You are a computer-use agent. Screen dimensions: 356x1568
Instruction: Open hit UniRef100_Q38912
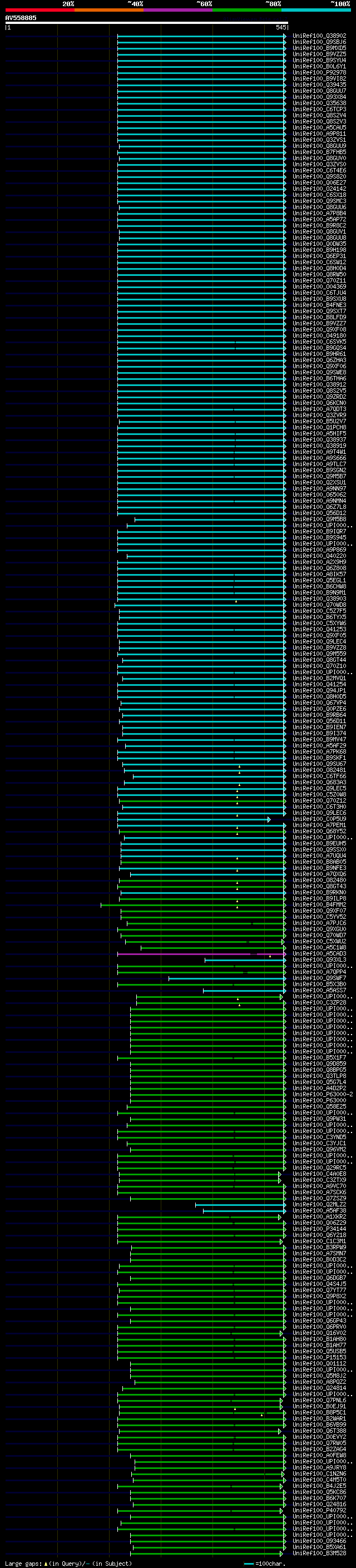click(319, 385)
